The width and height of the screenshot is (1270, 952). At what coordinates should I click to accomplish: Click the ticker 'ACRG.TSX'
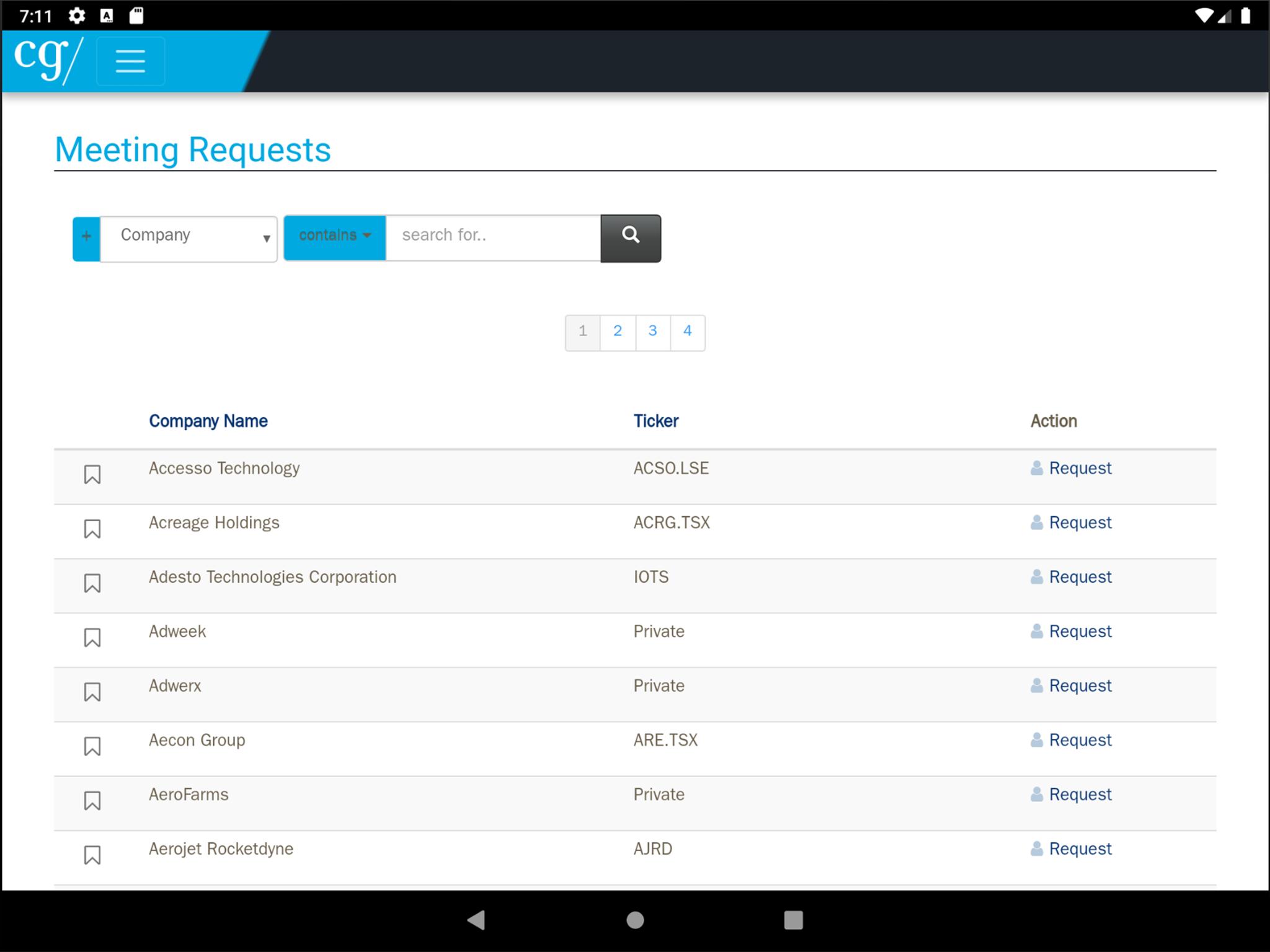click(x=672, y=522)
